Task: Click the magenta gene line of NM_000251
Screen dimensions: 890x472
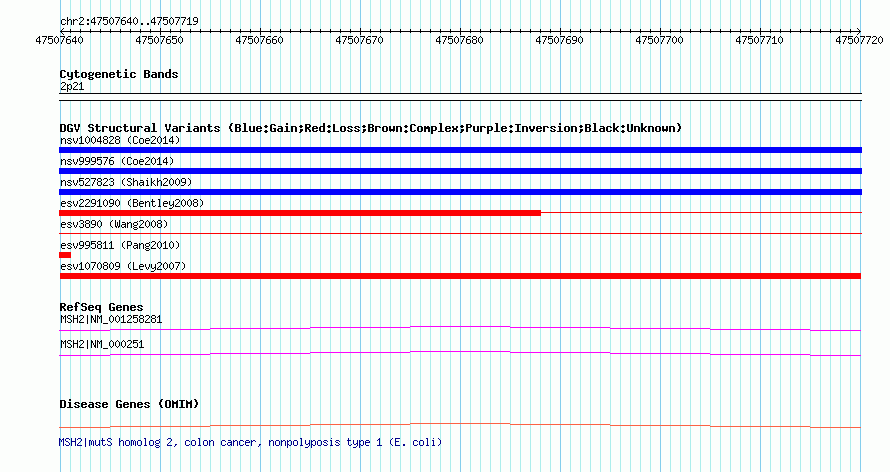Action: 460,353
